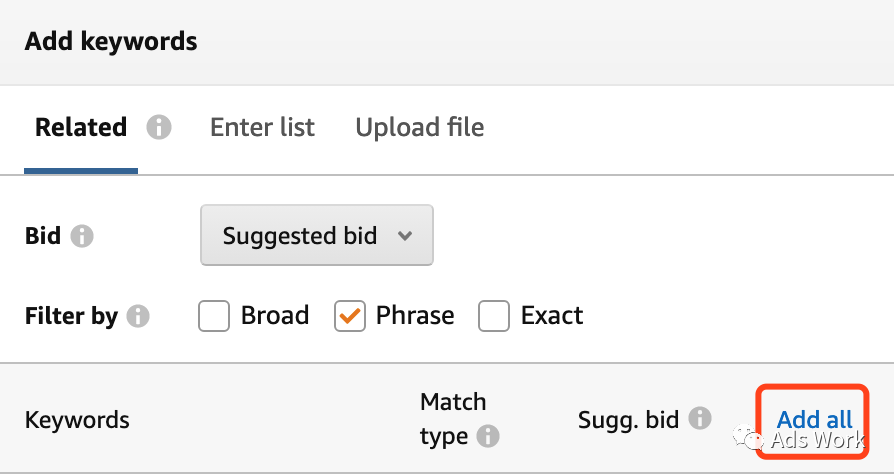The width and height of the screenshot is (894, 476).
Task: Open the info icon beside Filter by
Action: [x=138, y=315]
